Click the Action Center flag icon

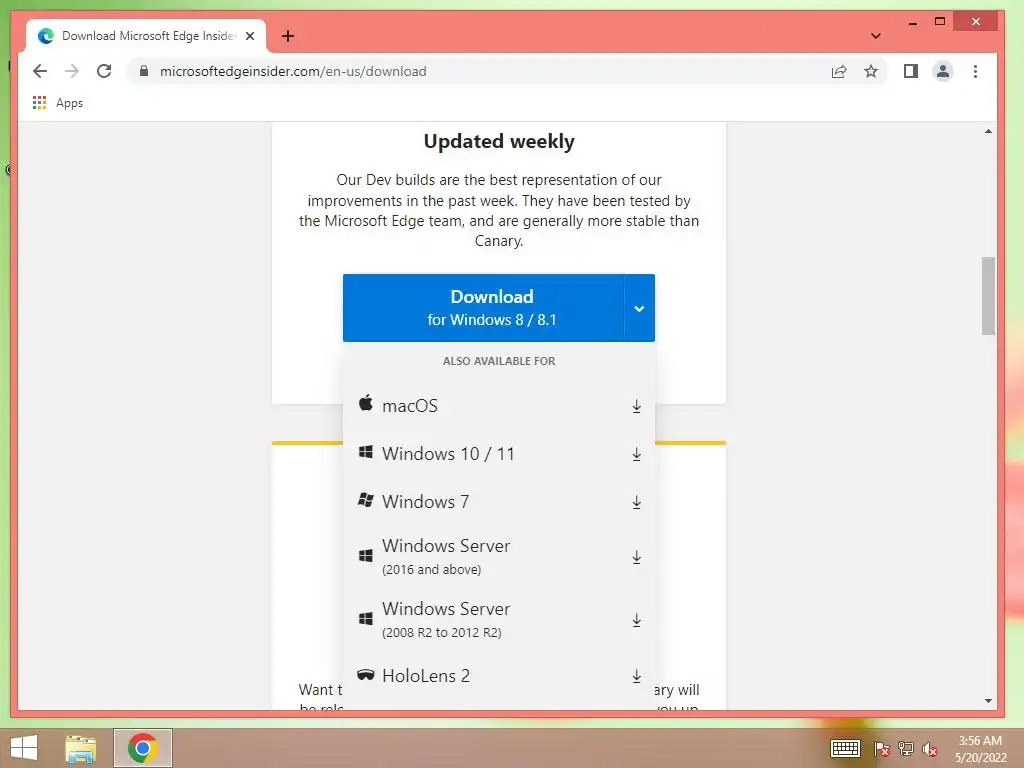point(881,749)
